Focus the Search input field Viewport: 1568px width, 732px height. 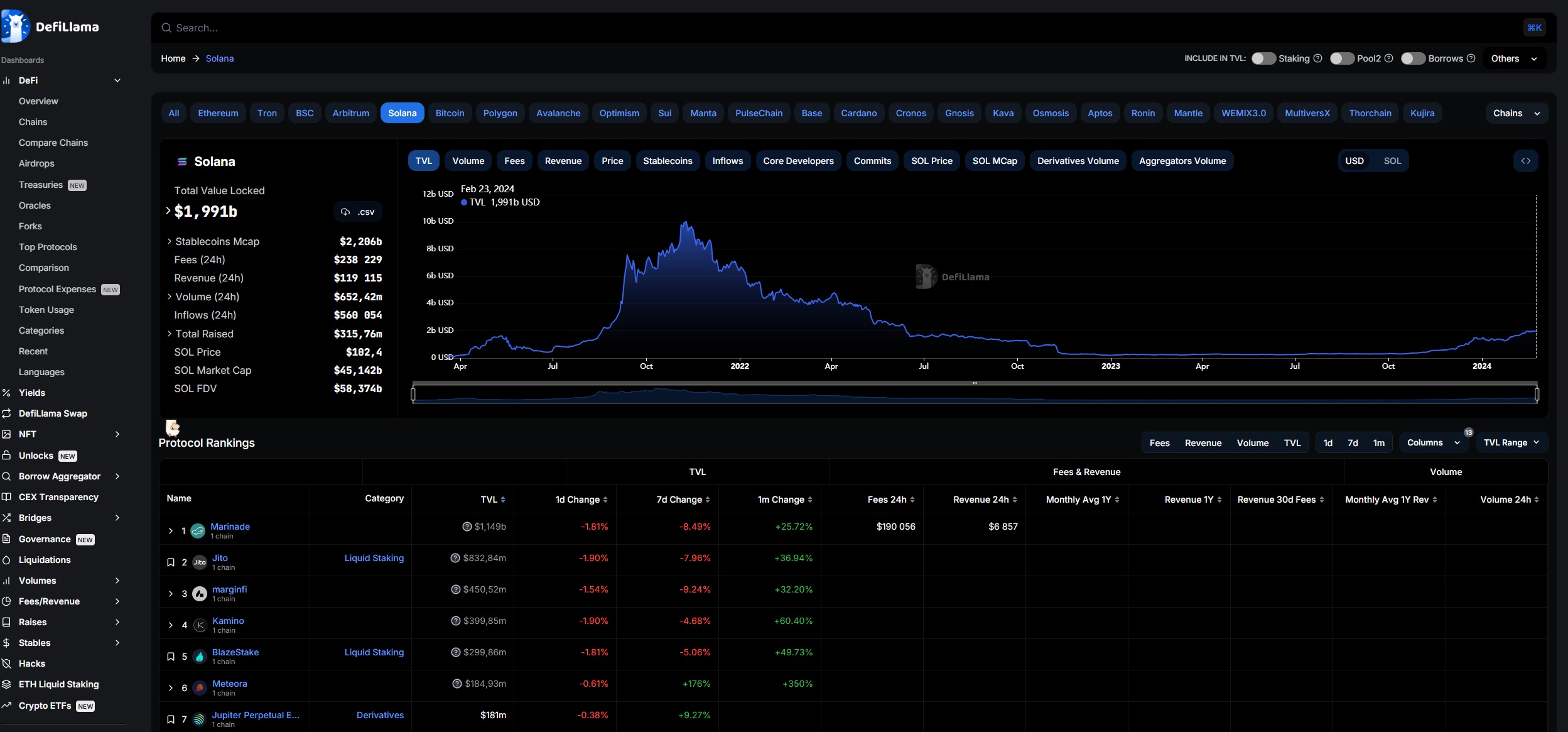pos(853,28)
